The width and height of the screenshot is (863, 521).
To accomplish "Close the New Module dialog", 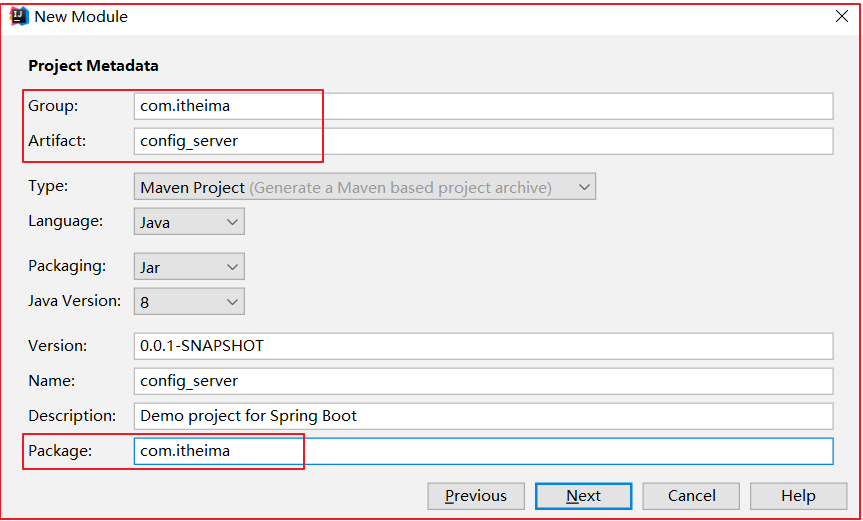I will (842, 17).
